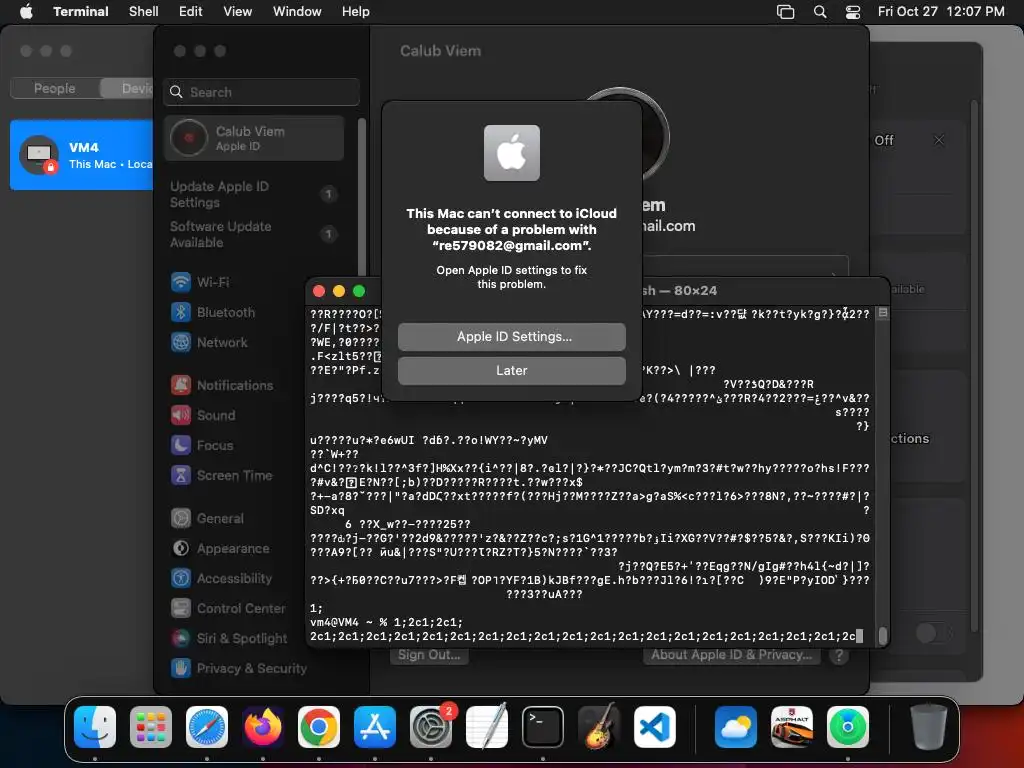
Task: Open the Weather app in Dock
Action: (x=736, y=726)
